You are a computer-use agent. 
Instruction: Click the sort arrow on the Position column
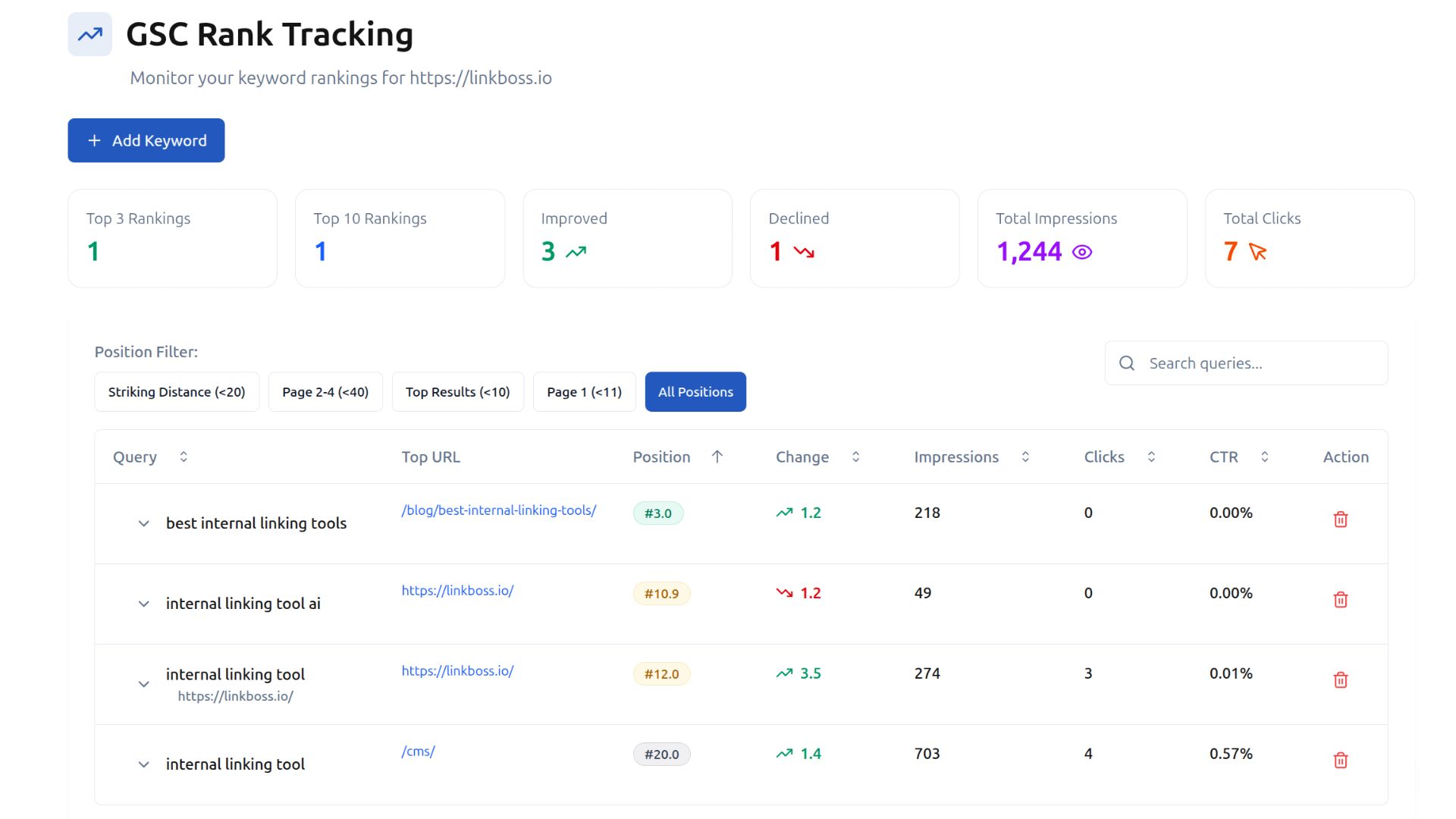[717, 457]
